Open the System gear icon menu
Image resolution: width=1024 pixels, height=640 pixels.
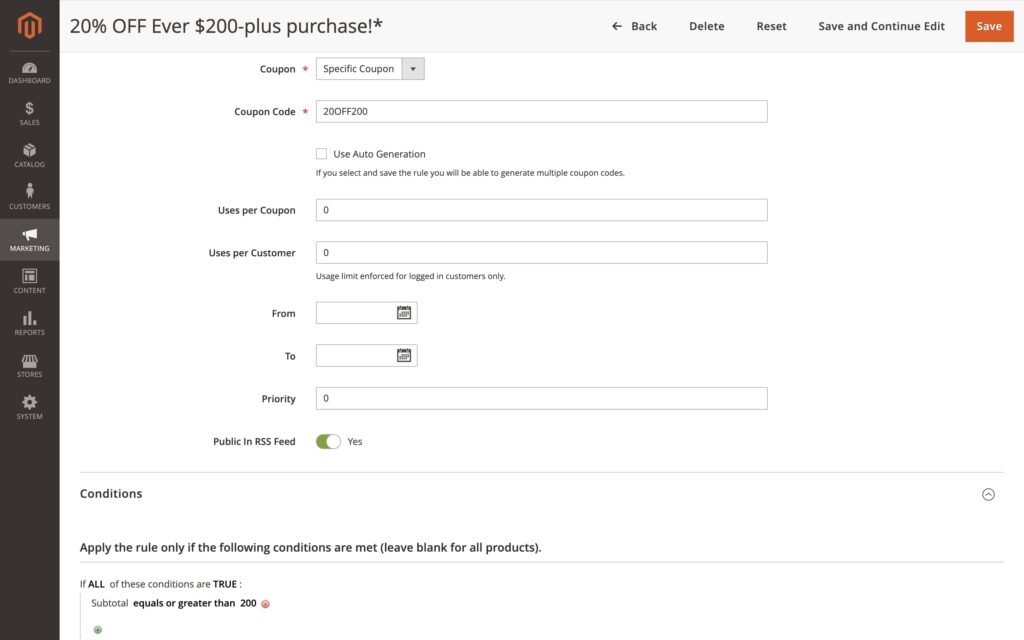pos(29,408)
